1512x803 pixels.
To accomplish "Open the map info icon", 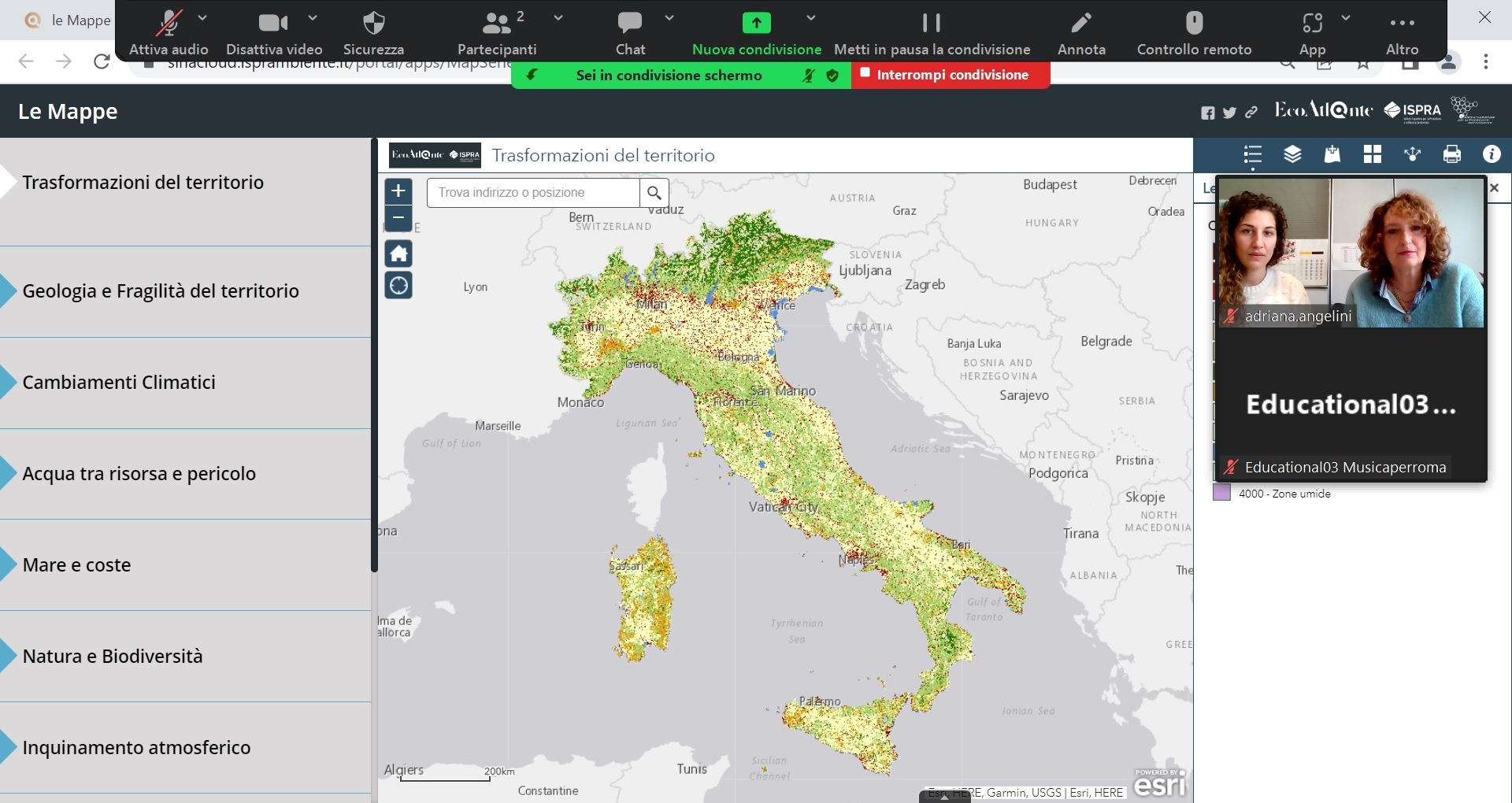I will click(x=1491, y=154).
